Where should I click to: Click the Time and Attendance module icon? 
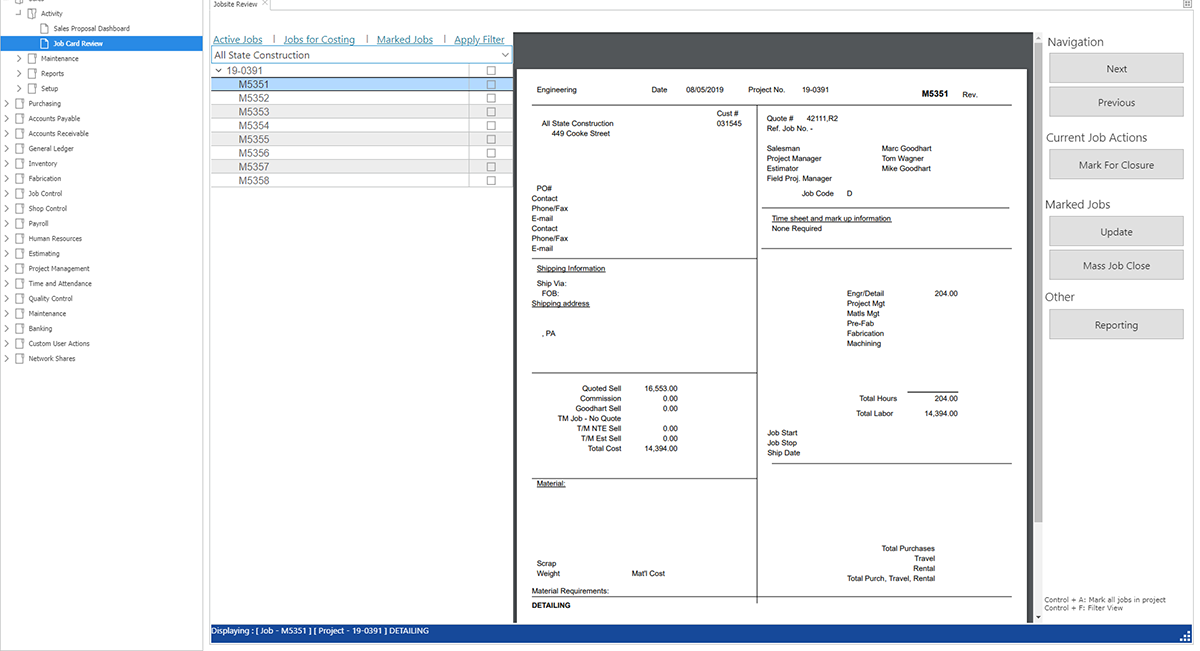20,284
